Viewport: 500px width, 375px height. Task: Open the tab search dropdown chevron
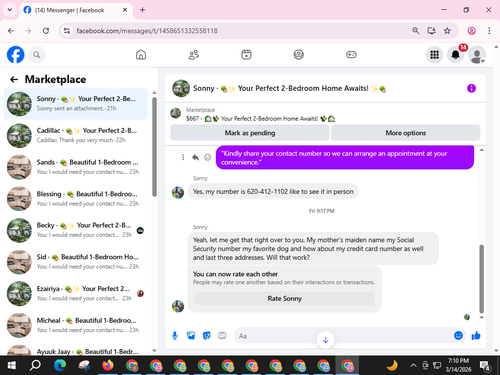pyautogui.click(x=10, y=10)
